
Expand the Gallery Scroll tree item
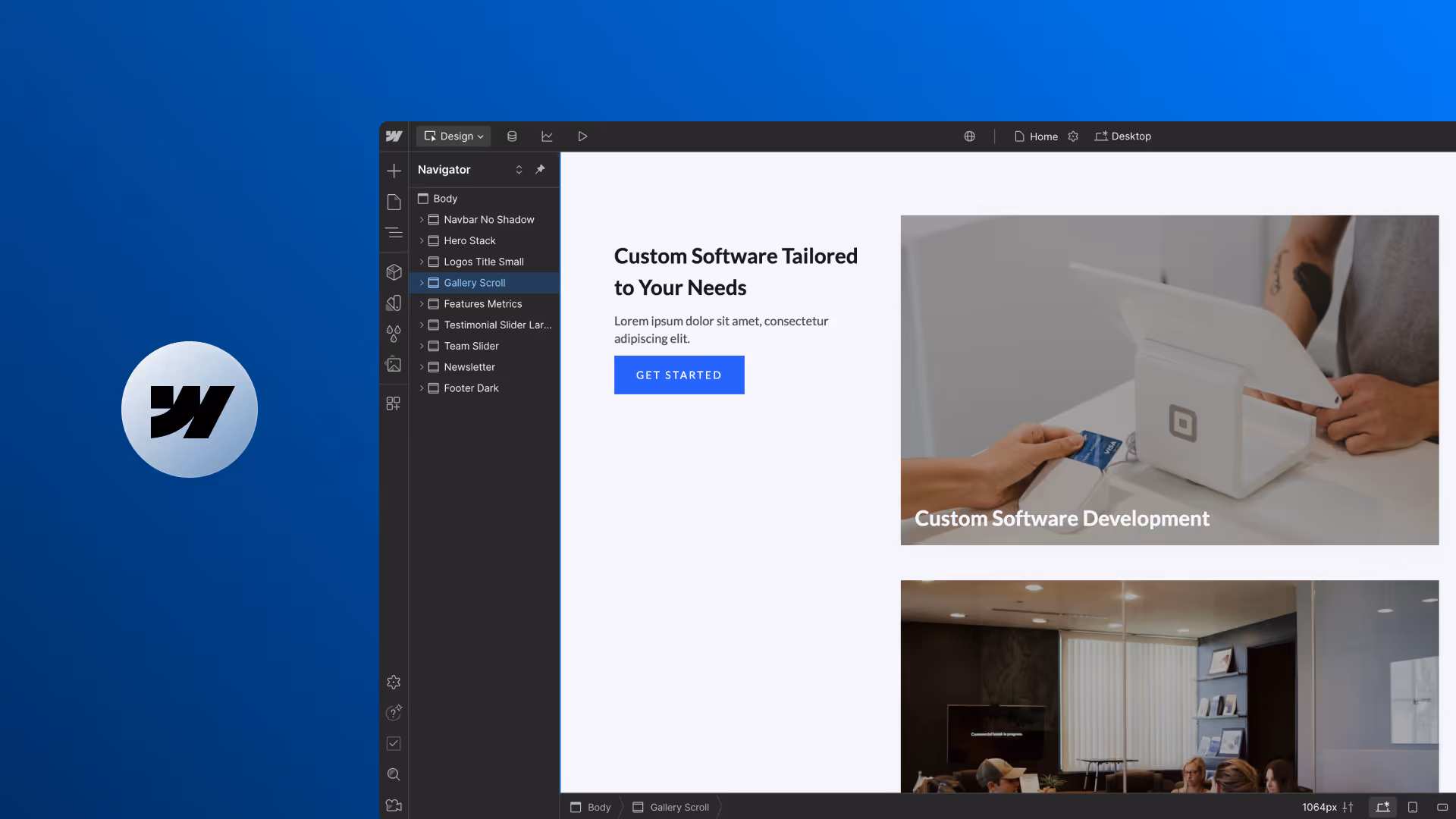[x=422, y=283]
